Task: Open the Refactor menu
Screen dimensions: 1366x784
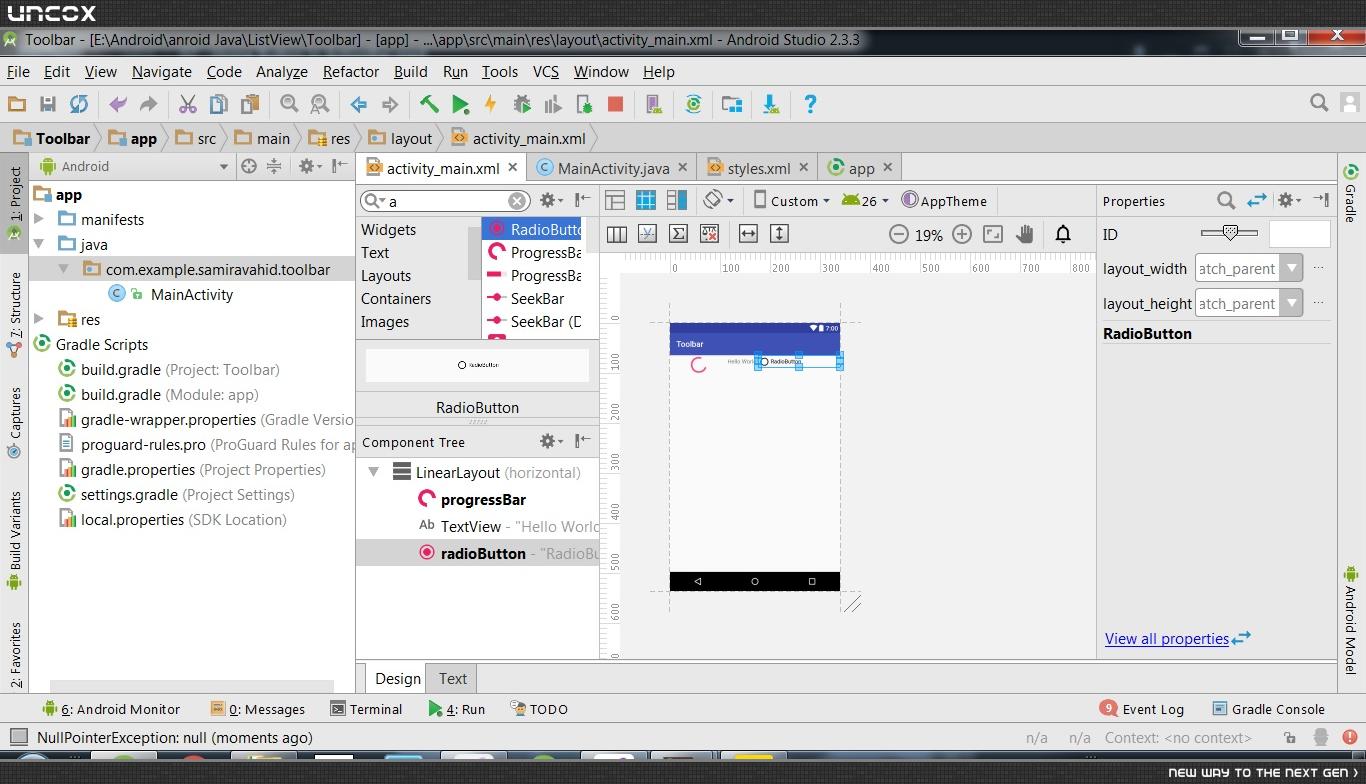Action: coord(351,72)
